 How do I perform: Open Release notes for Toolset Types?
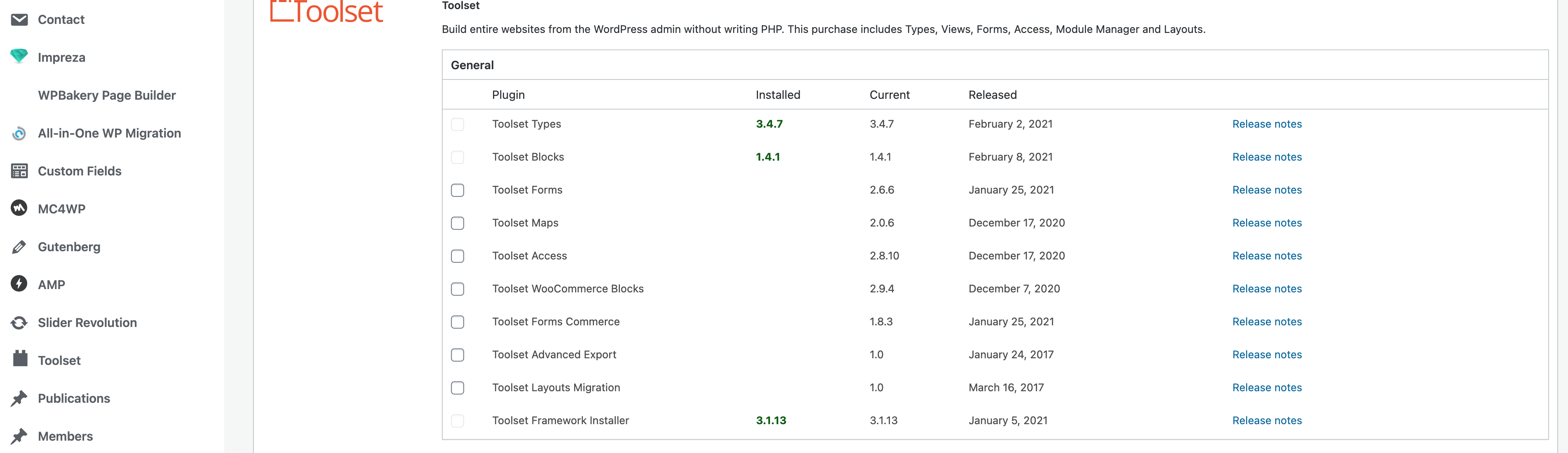1267,124
